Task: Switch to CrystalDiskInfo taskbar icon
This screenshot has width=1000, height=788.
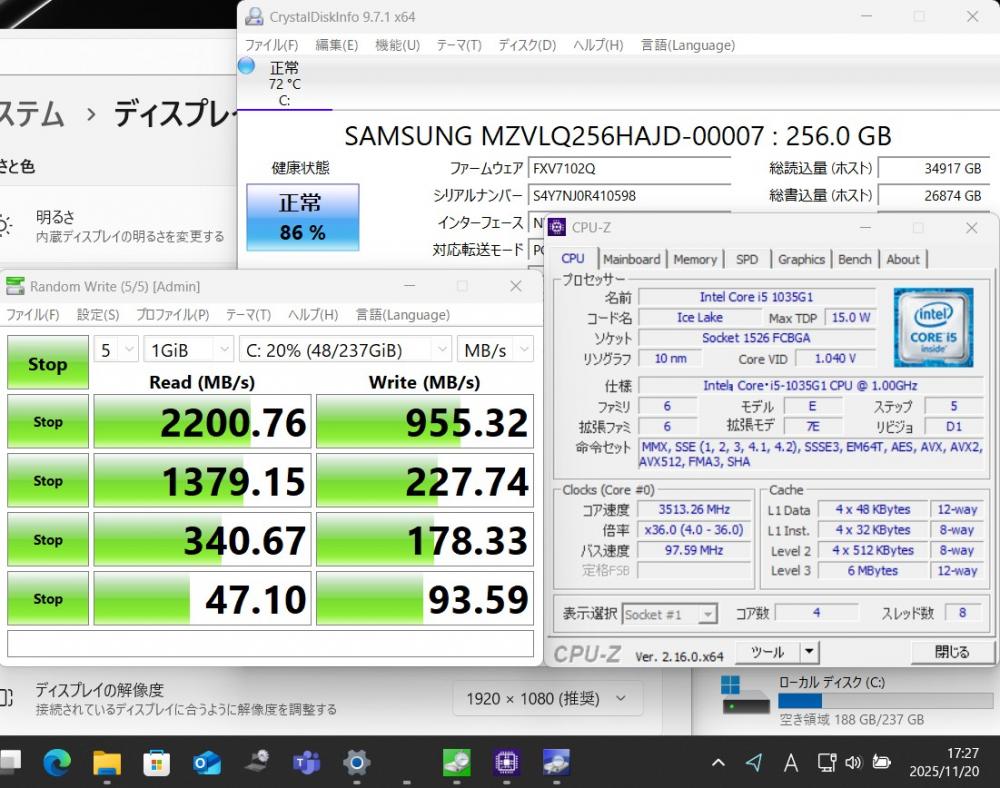Action: tap(556, 762)
